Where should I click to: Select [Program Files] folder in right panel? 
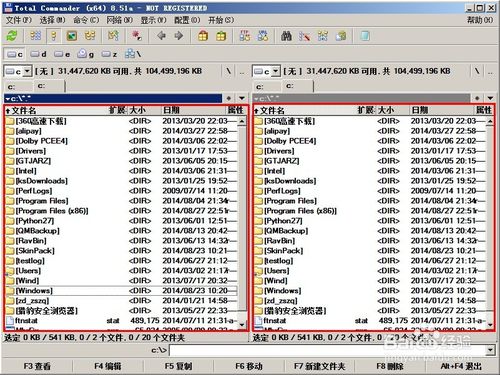pyautogui.click(x=369, y=201)
